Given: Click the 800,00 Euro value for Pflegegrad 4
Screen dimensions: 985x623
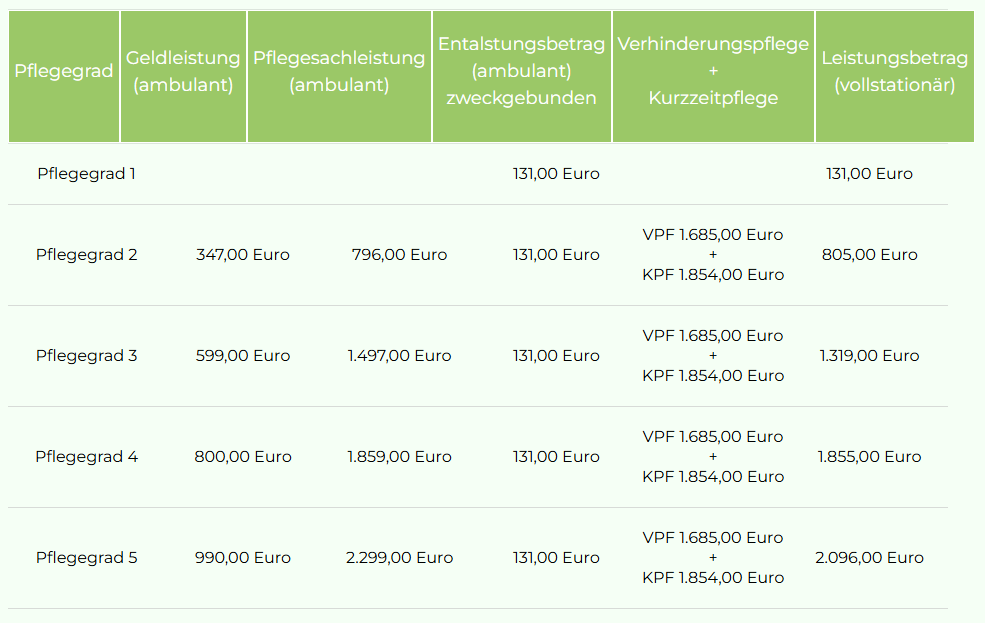Looking at the screenshot, I should [x=243, y=457].
